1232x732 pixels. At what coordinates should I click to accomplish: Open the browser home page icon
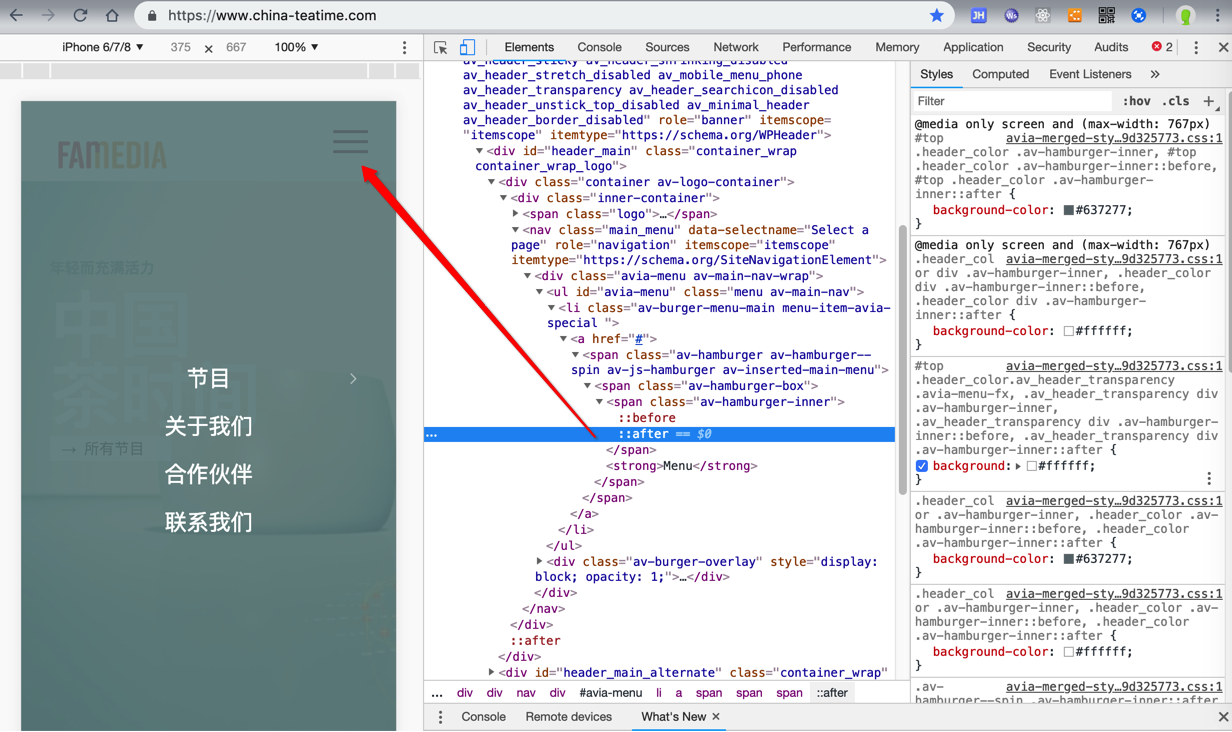click(112, 16)
